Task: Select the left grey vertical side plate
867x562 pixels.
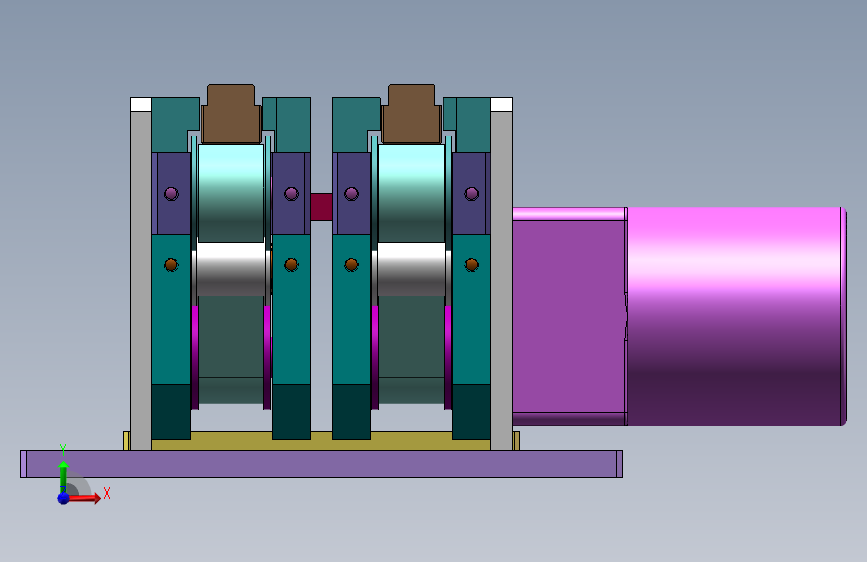Action: (141, 280)
